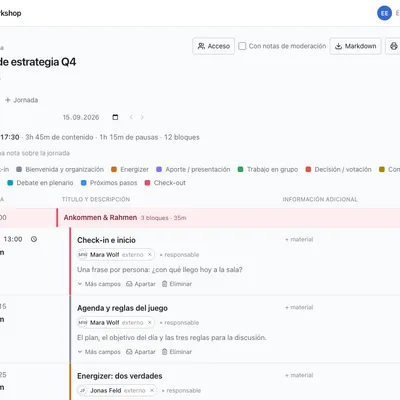
Task: Open the calendar date picker icon
Action: tap(115, 117)
